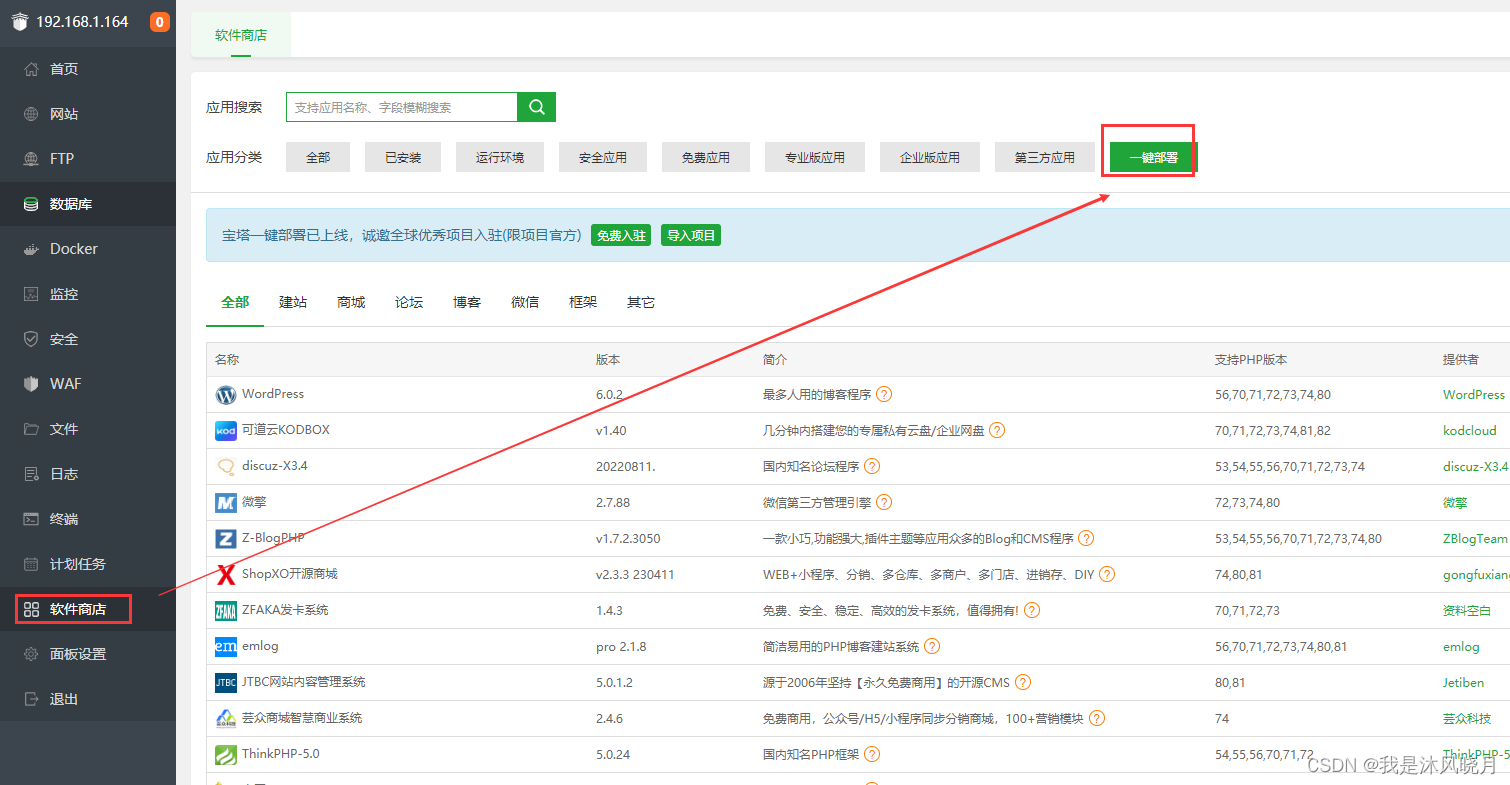1510x785 pixels.
Task: Click ShopXO version v2.3.3 230411
Action: [x=635, y=574]
